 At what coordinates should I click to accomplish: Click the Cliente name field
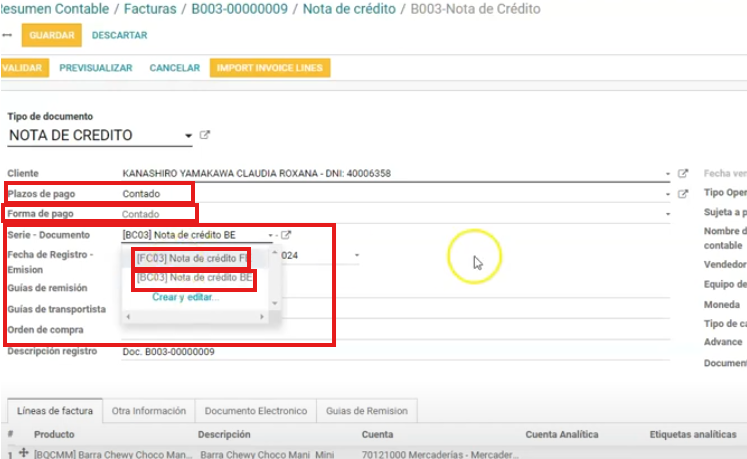[394, 173]
